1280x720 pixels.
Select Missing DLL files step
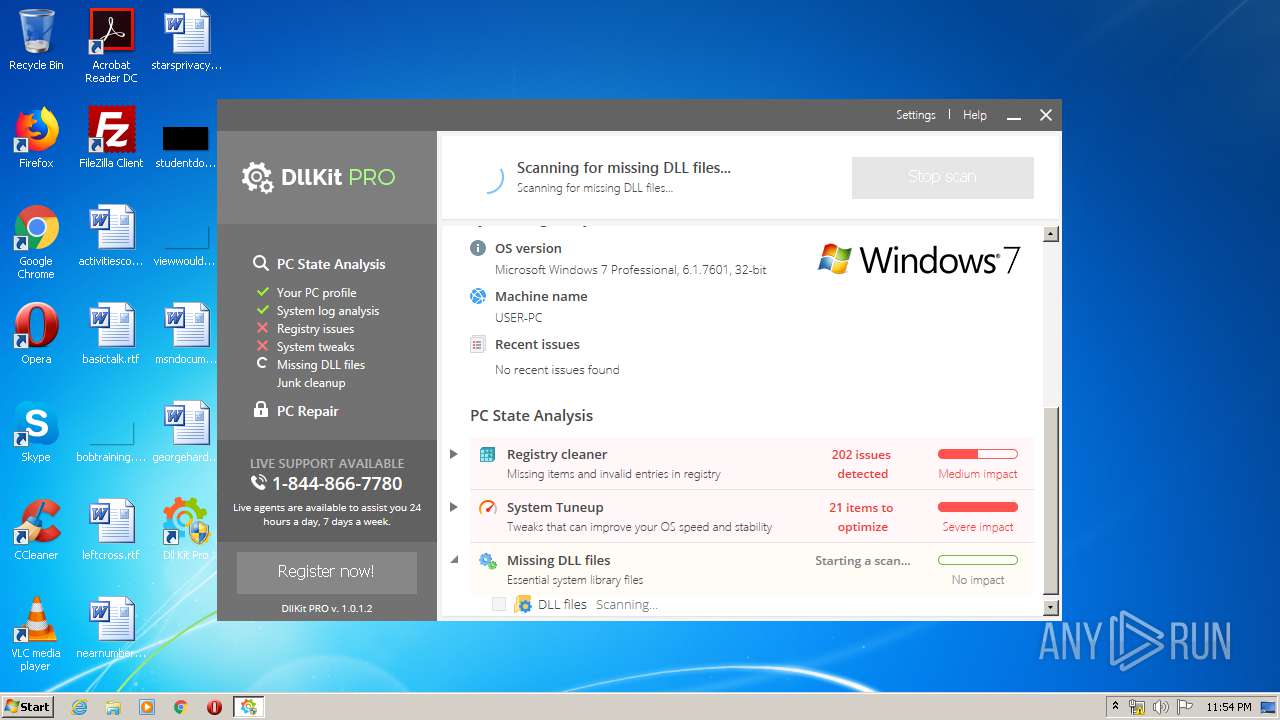point(321,365)
